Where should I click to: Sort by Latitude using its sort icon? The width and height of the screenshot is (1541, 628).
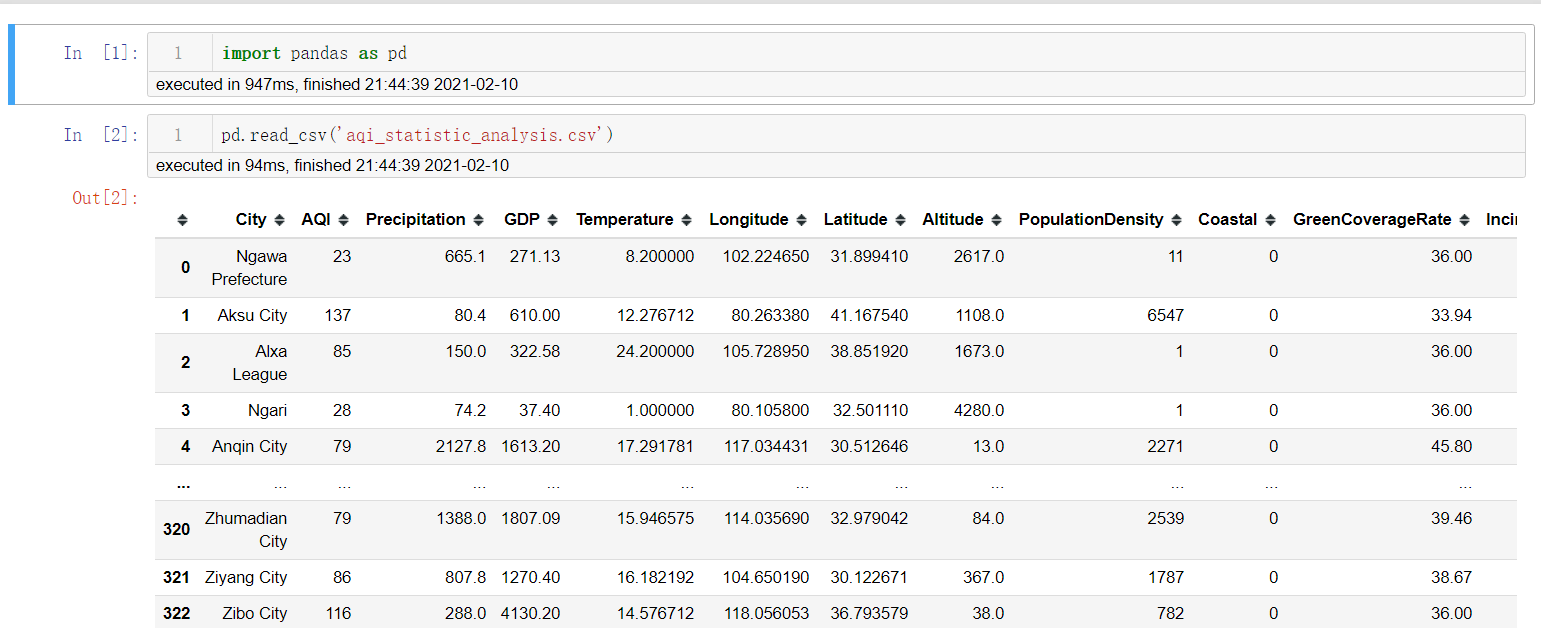(x=901, y=220)
